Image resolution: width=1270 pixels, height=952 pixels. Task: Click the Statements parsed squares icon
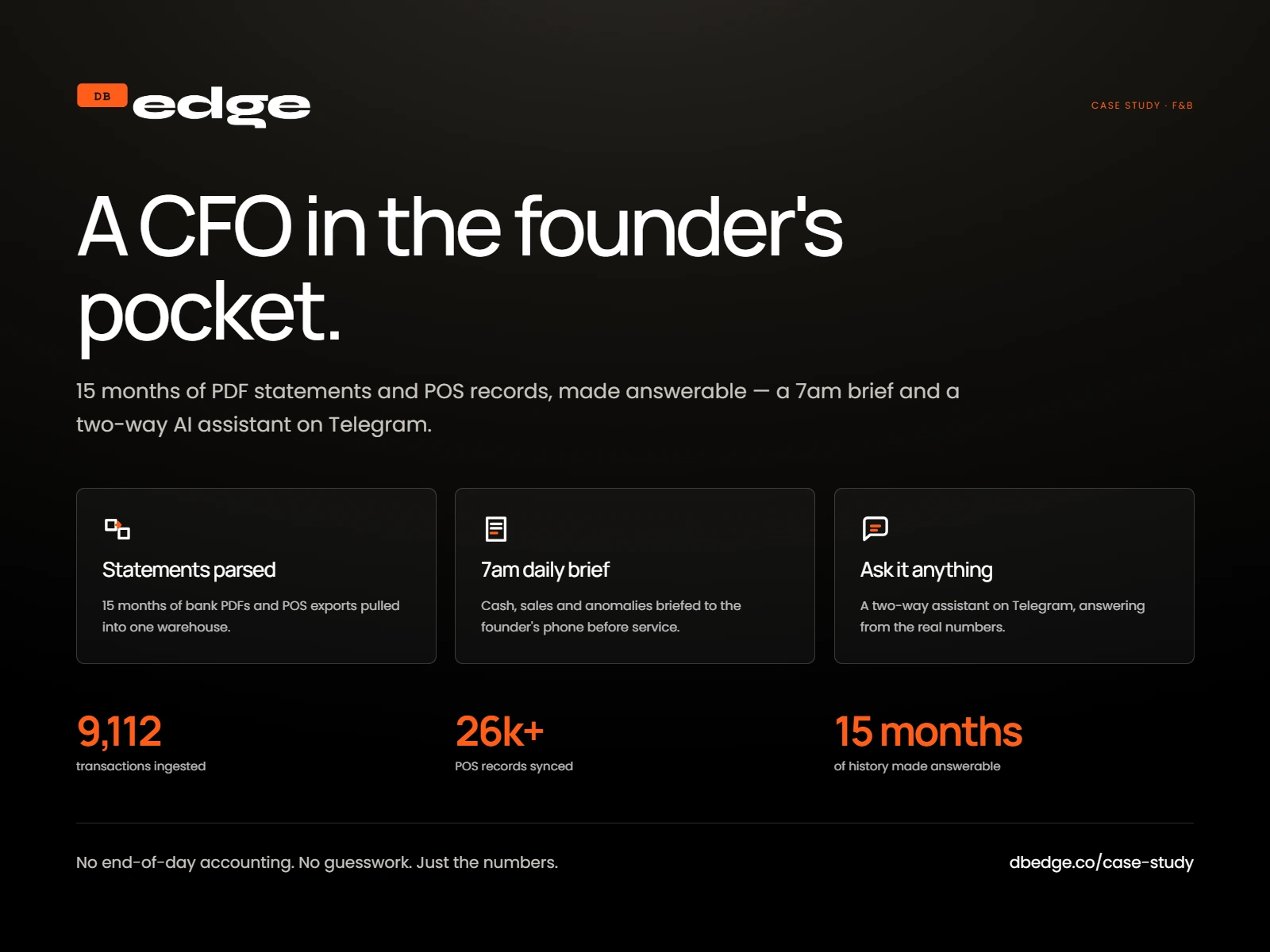(117, 528)
